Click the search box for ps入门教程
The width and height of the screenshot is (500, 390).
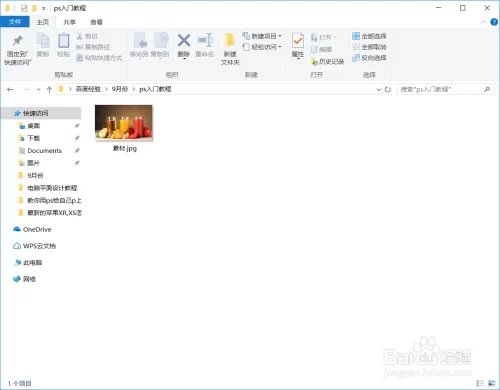coord(440,89)
